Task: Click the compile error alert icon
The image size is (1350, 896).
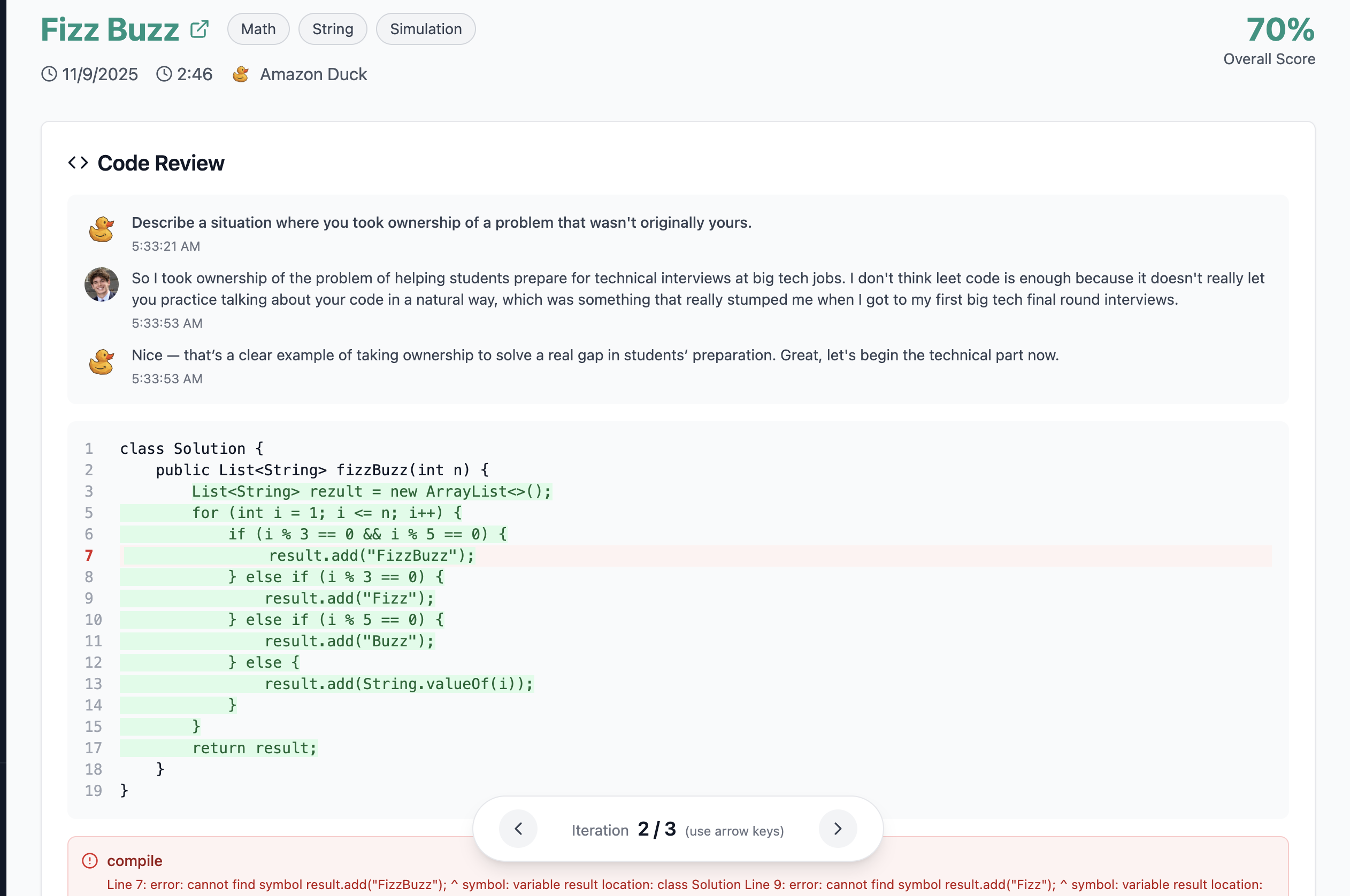Action: coord(90,861)
